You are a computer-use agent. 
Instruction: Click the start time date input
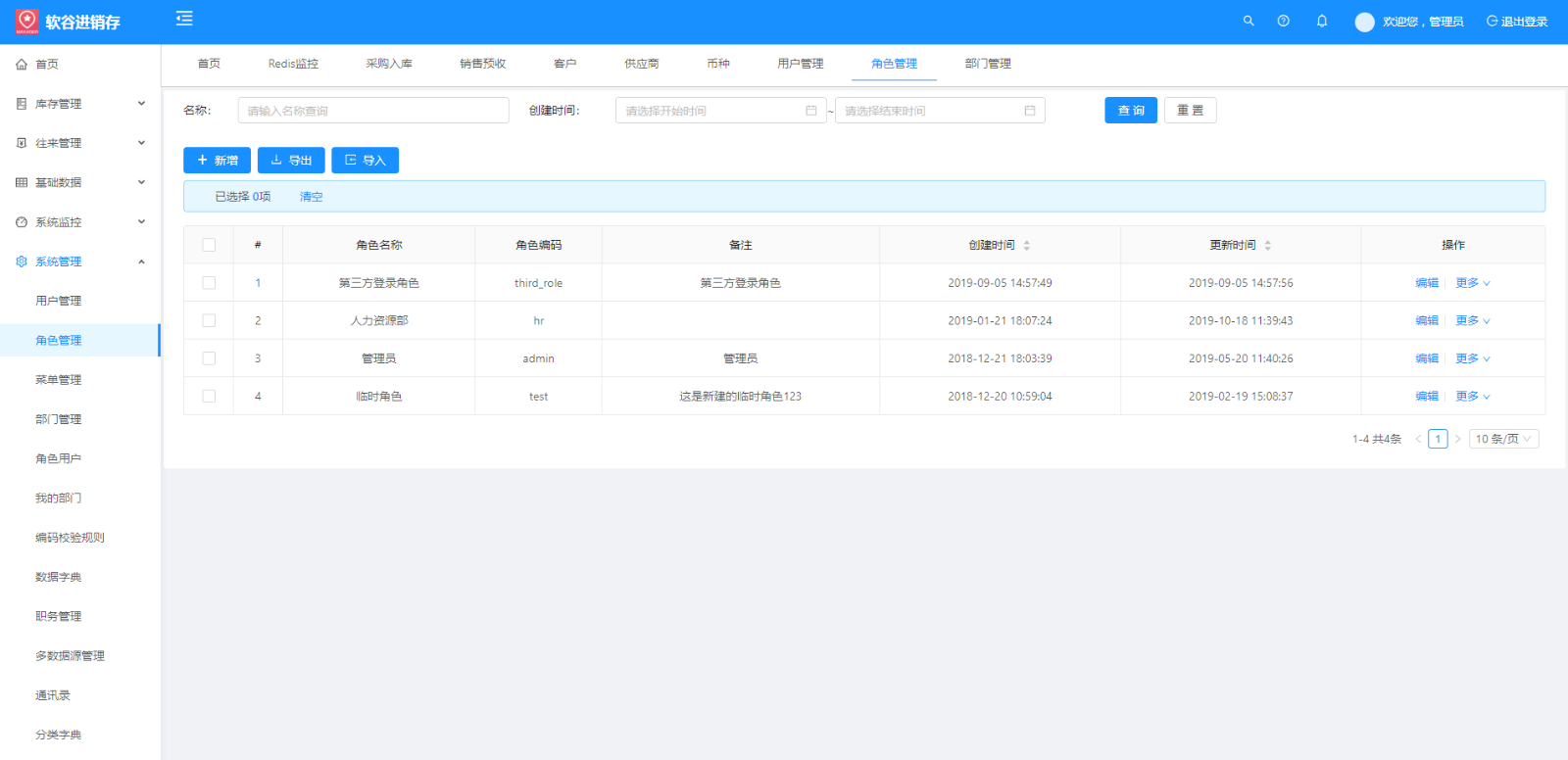coord(721,111)
